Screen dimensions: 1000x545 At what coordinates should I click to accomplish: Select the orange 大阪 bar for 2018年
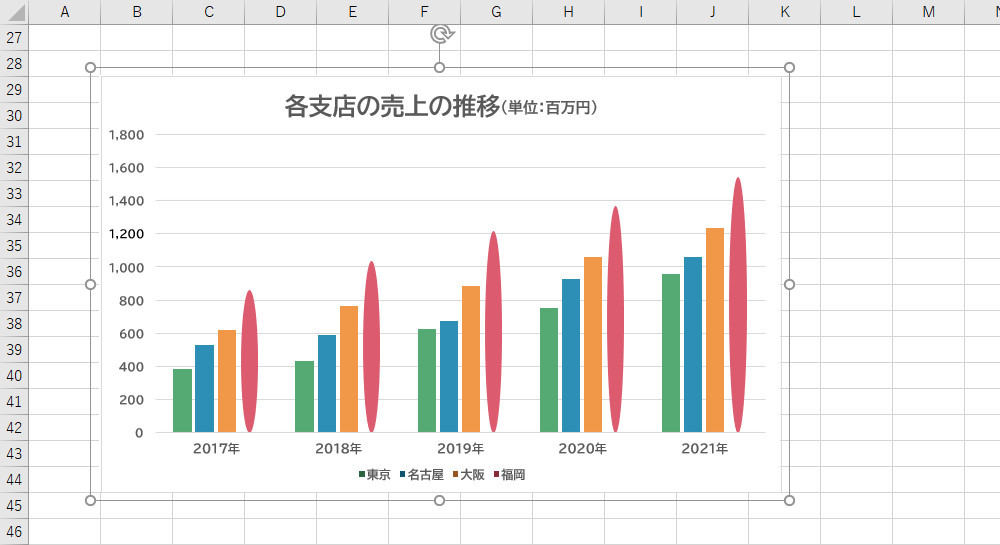point(349,369)
